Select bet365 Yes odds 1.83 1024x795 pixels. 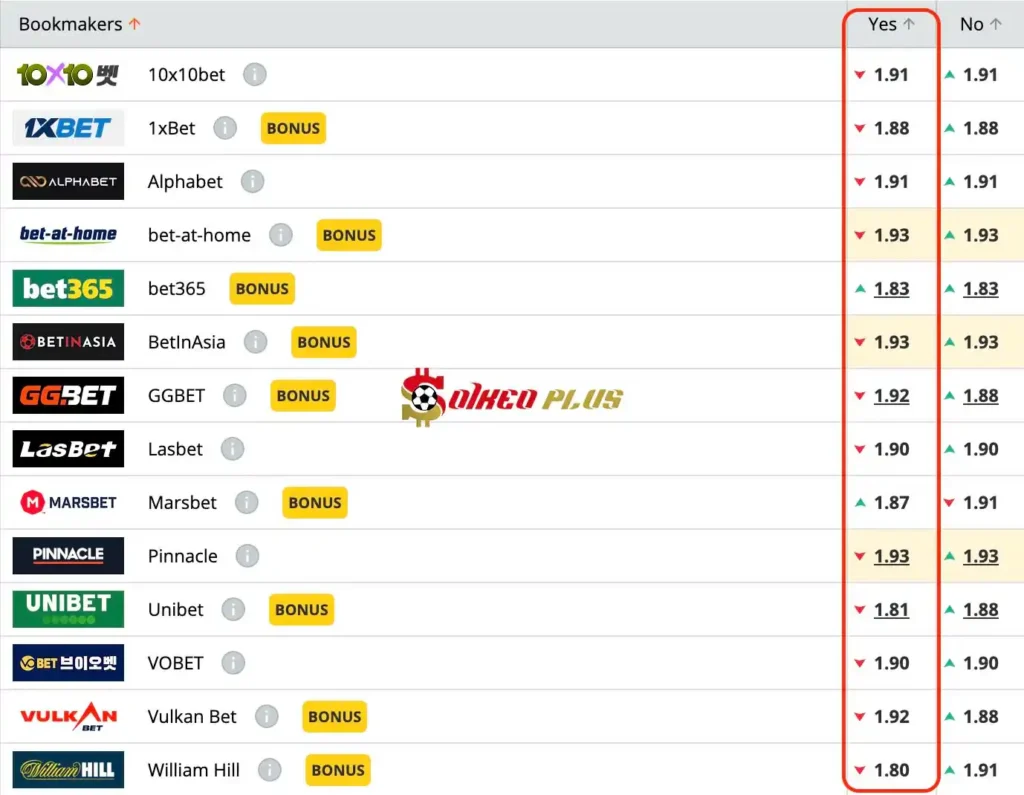[x=891, y=289]
